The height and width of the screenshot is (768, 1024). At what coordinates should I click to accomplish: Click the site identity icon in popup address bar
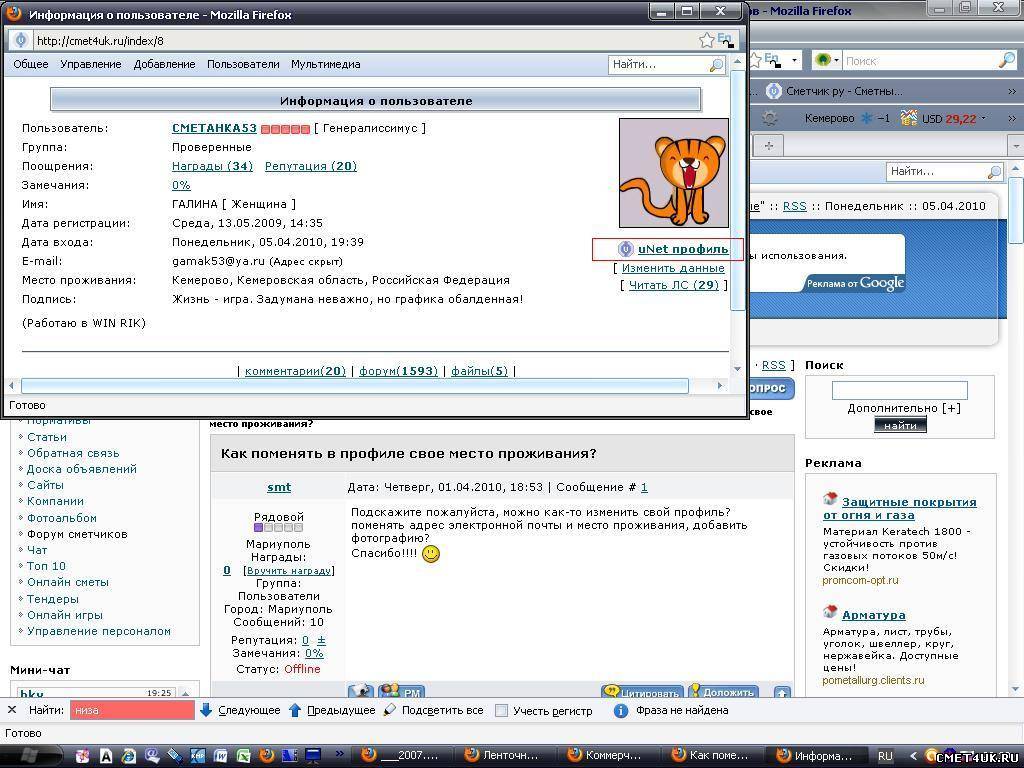(x=20, y=40)
